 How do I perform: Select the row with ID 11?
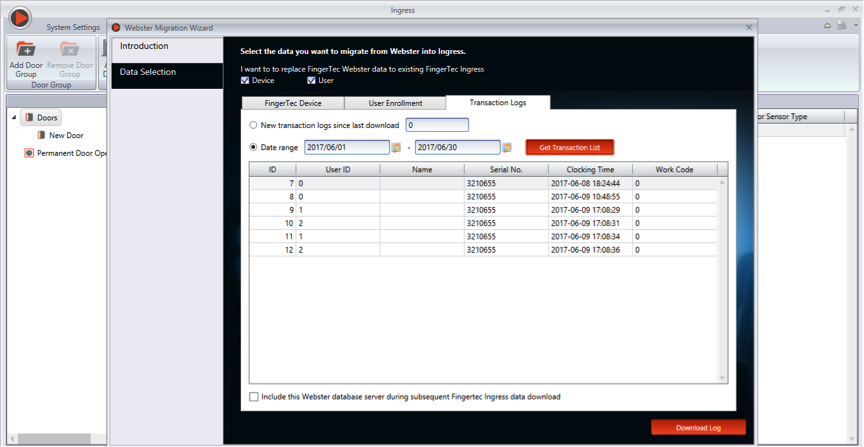[x=483, y=236]
